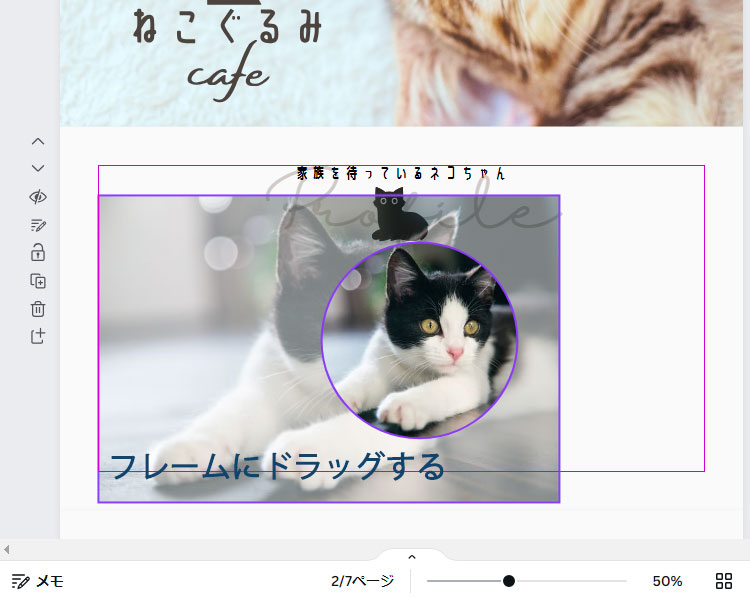Expand the page thumbnails tray chevron
This screenshot has height=598, width=750.
pyautogui.click(x=411, y=556)
